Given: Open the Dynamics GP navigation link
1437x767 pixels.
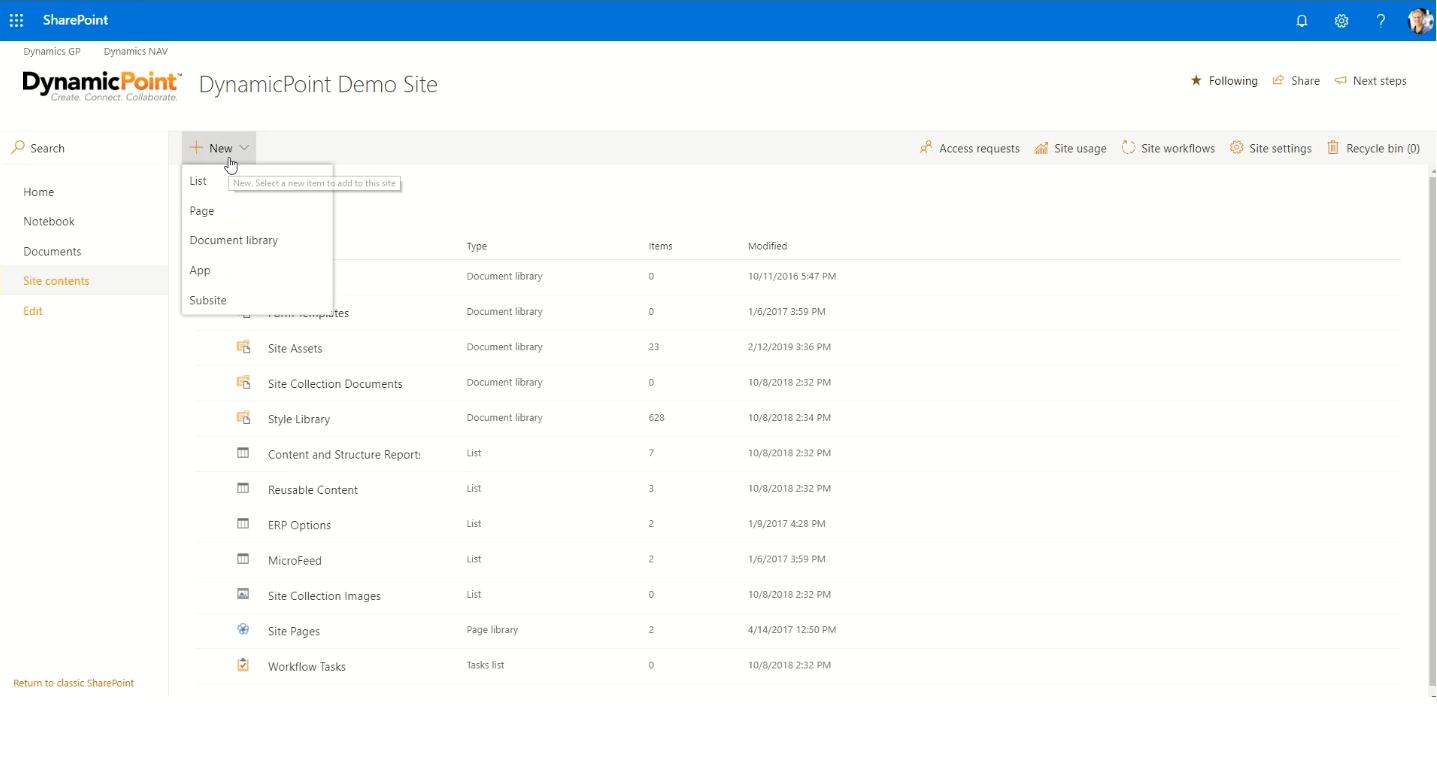Looking at the screenshot, I should click(x=52, y=51).
